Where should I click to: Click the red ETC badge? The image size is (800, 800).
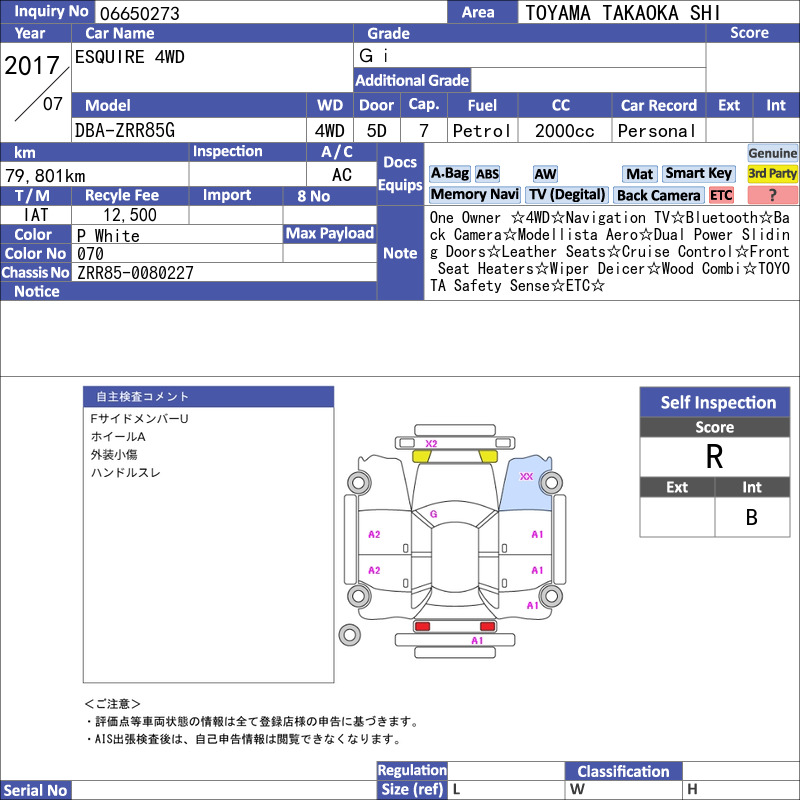tap(721, 195)
